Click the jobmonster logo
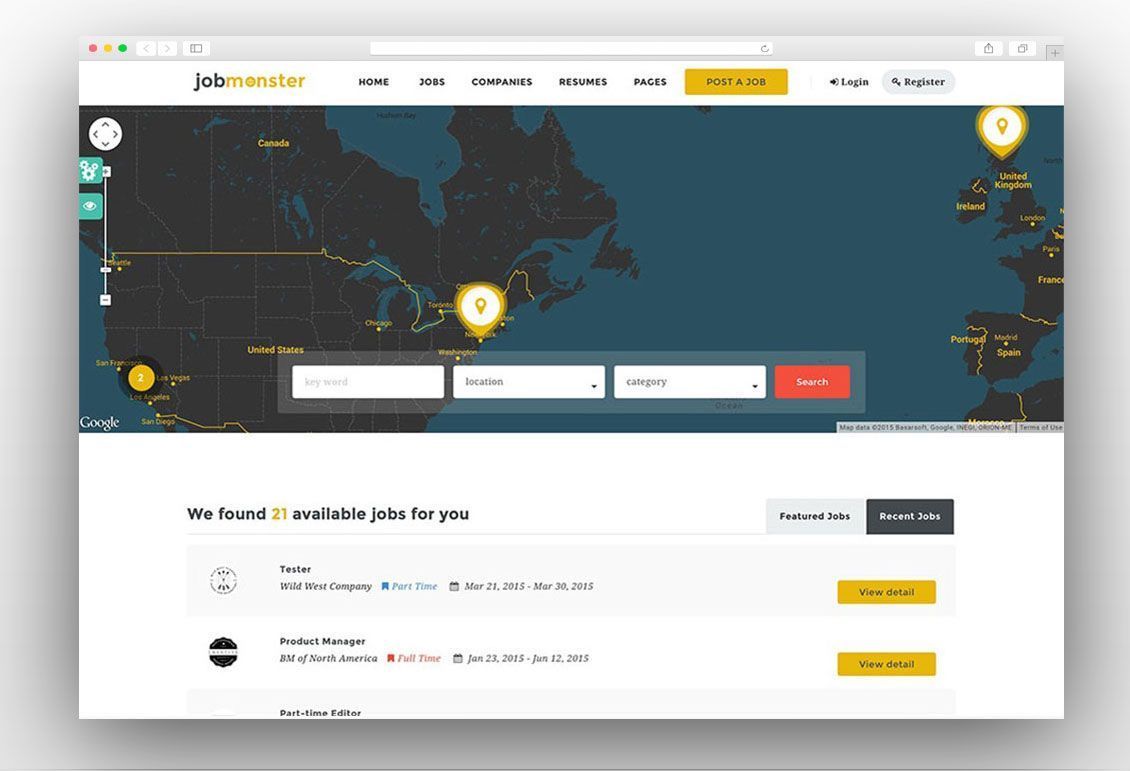The image size is (1130, 771). pyautogui.click(x=249, y=81)
